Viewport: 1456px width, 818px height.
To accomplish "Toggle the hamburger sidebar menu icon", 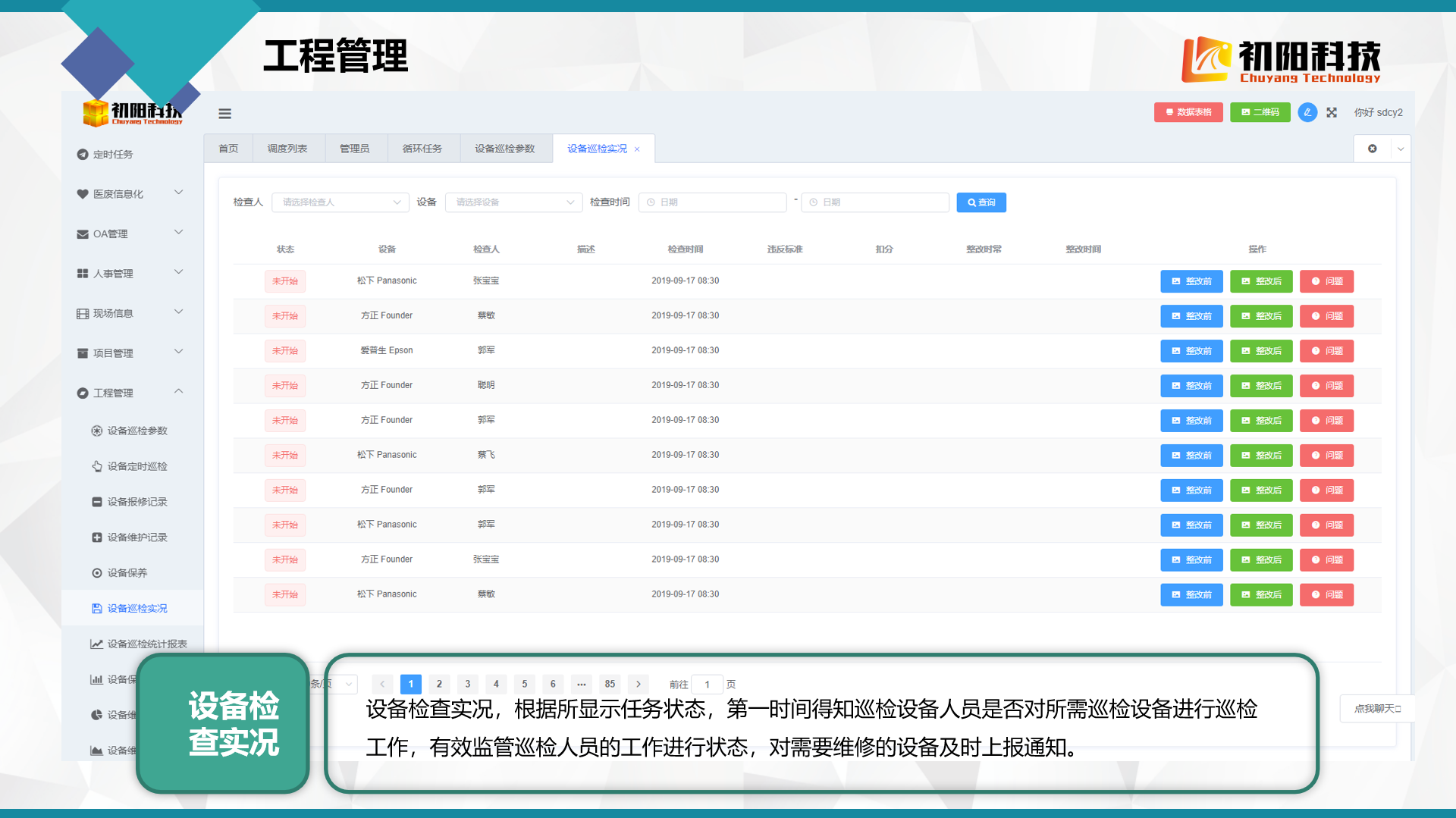I will [x=224, y=114].
